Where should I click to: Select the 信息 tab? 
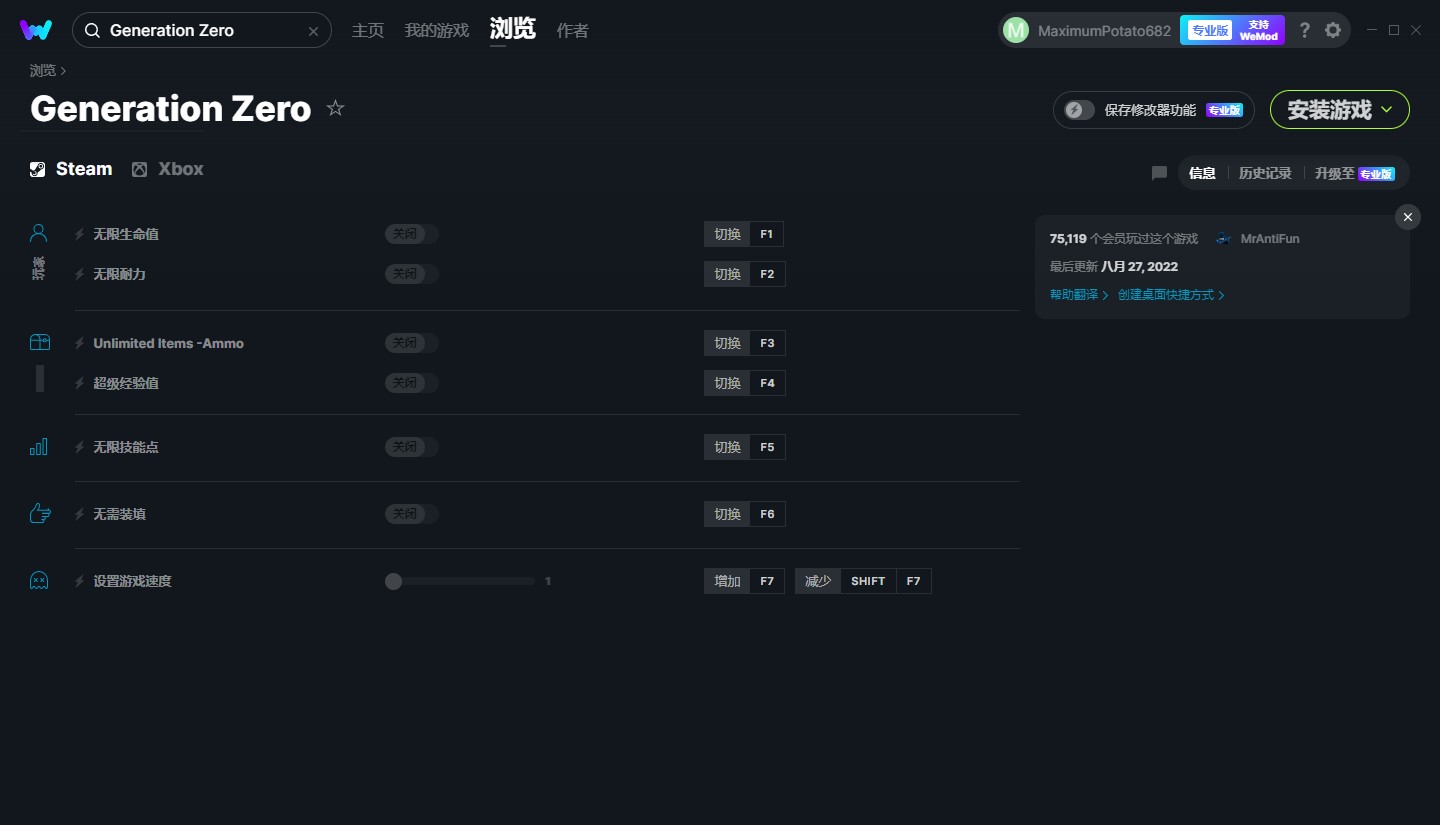tap(1202, 173)
